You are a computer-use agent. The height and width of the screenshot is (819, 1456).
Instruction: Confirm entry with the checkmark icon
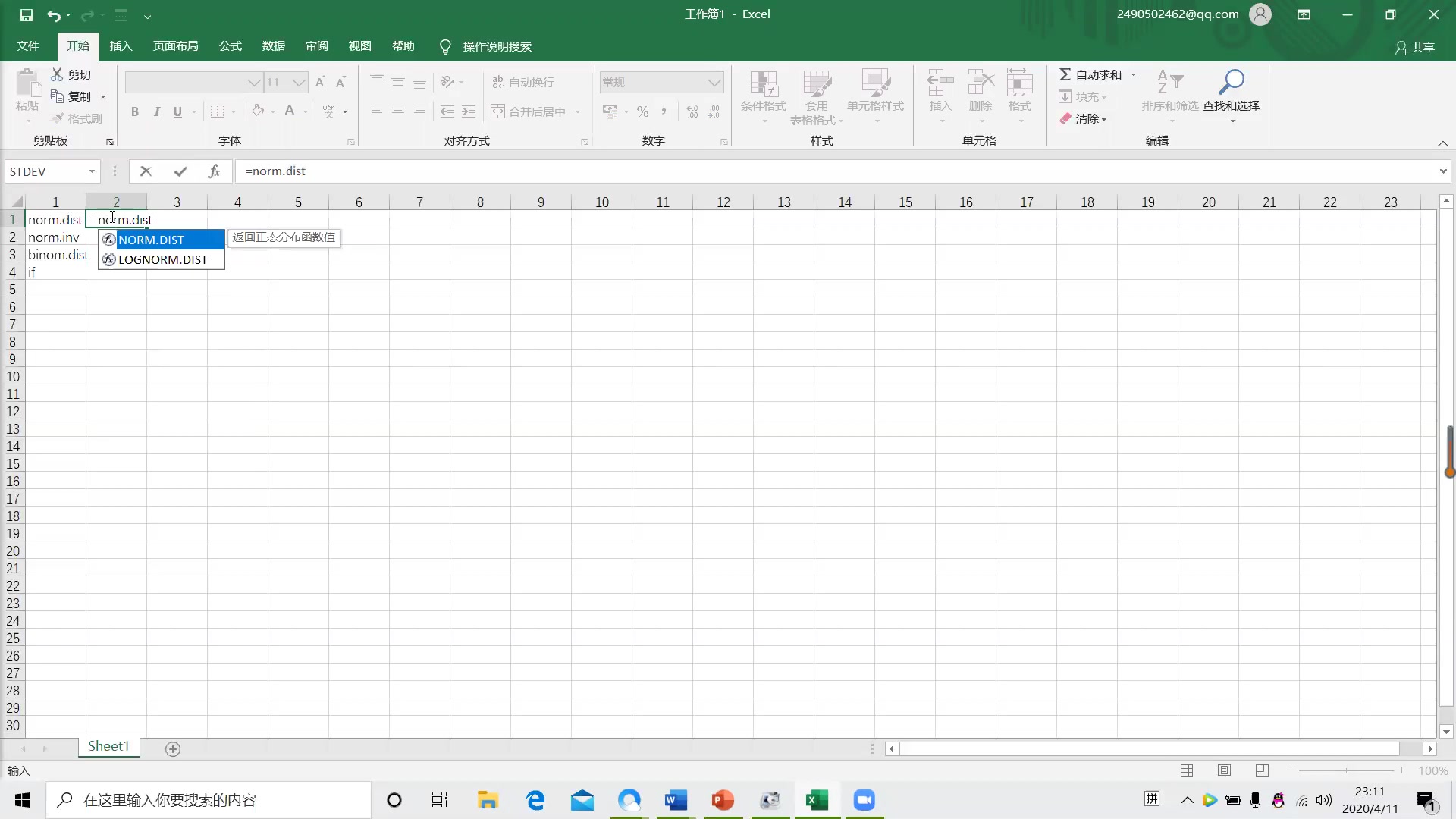tap(180, 171)
